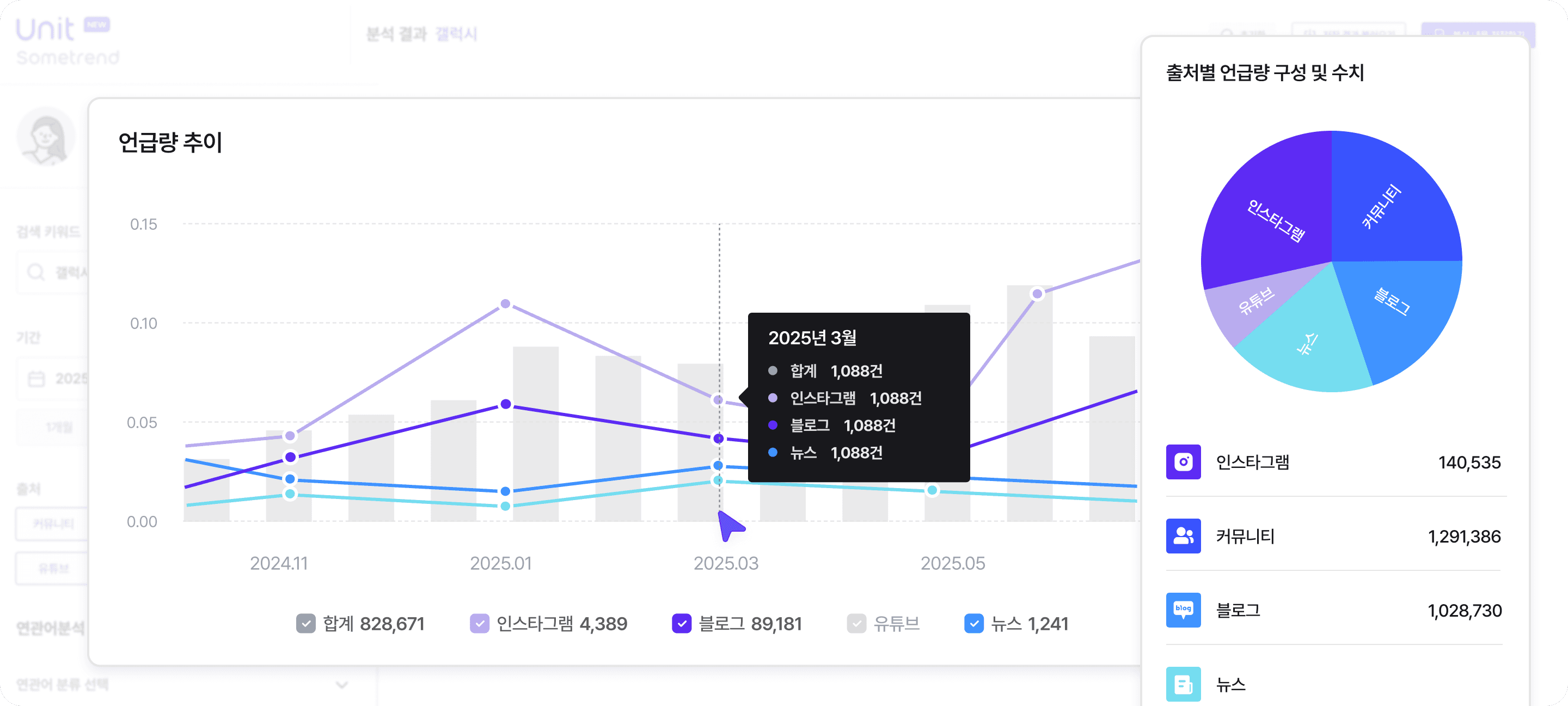Click the 2025.05 x-axis label
This screenshot has width=1568, height=706.
(x=952, y=563)
